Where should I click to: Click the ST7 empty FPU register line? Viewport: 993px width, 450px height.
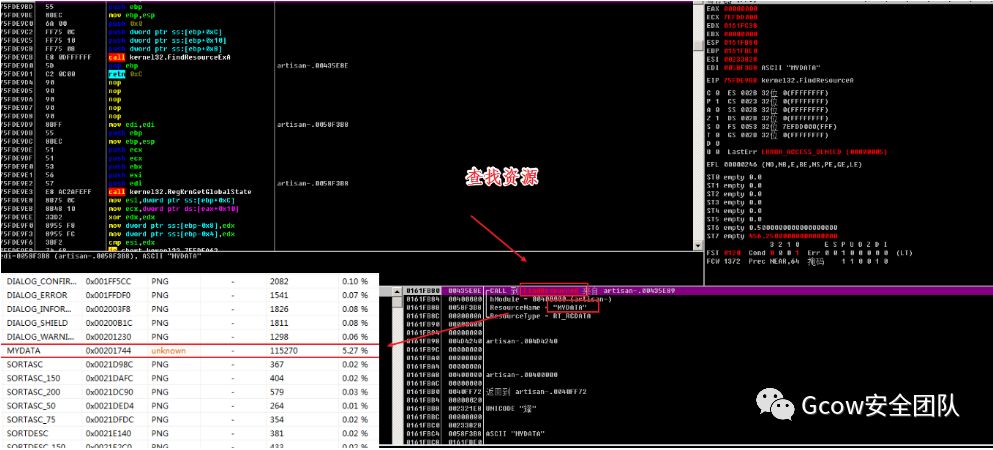coord(772,235)
